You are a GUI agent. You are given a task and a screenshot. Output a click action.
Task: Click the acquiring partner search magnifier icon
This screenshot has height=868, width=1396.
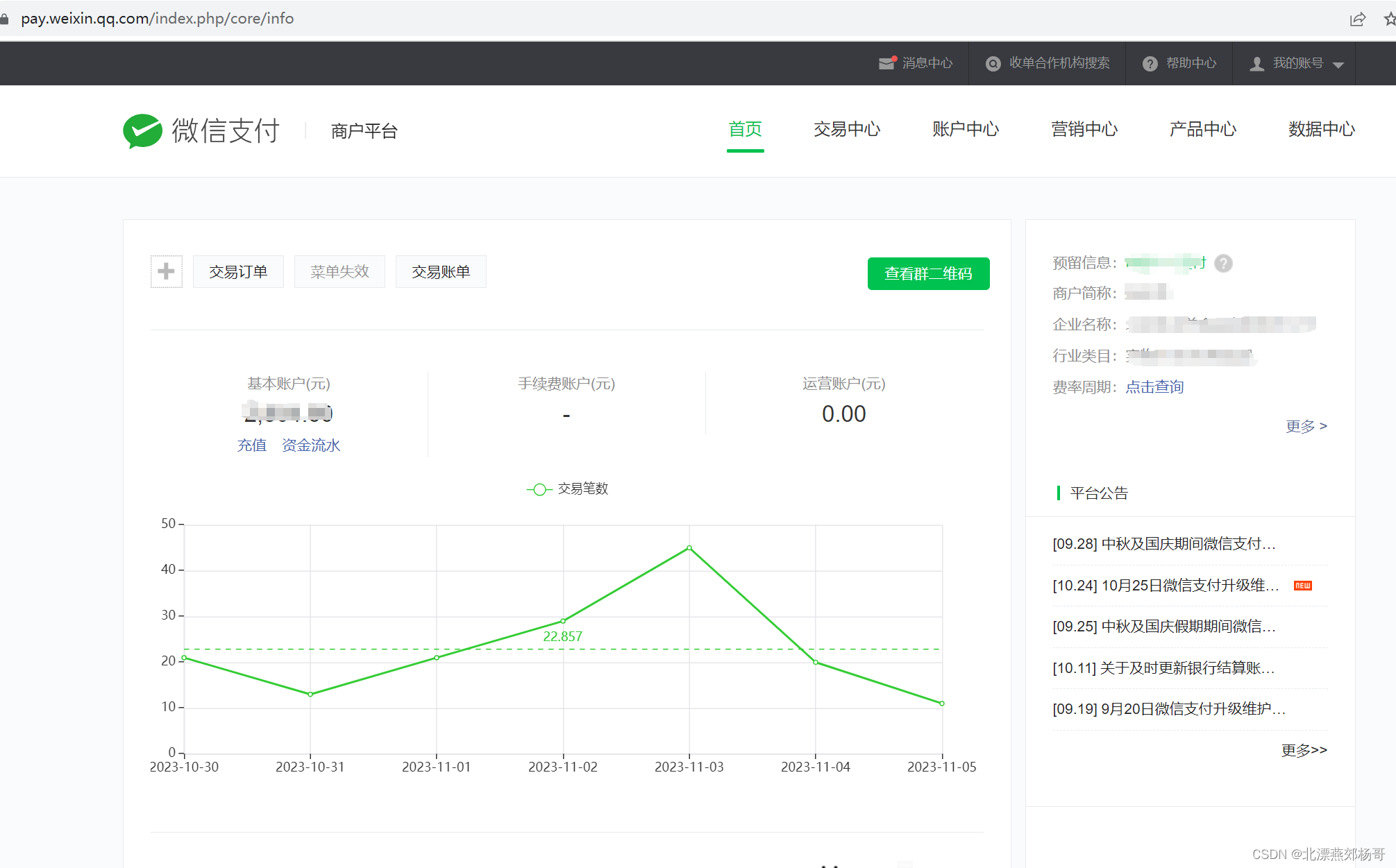993,64
